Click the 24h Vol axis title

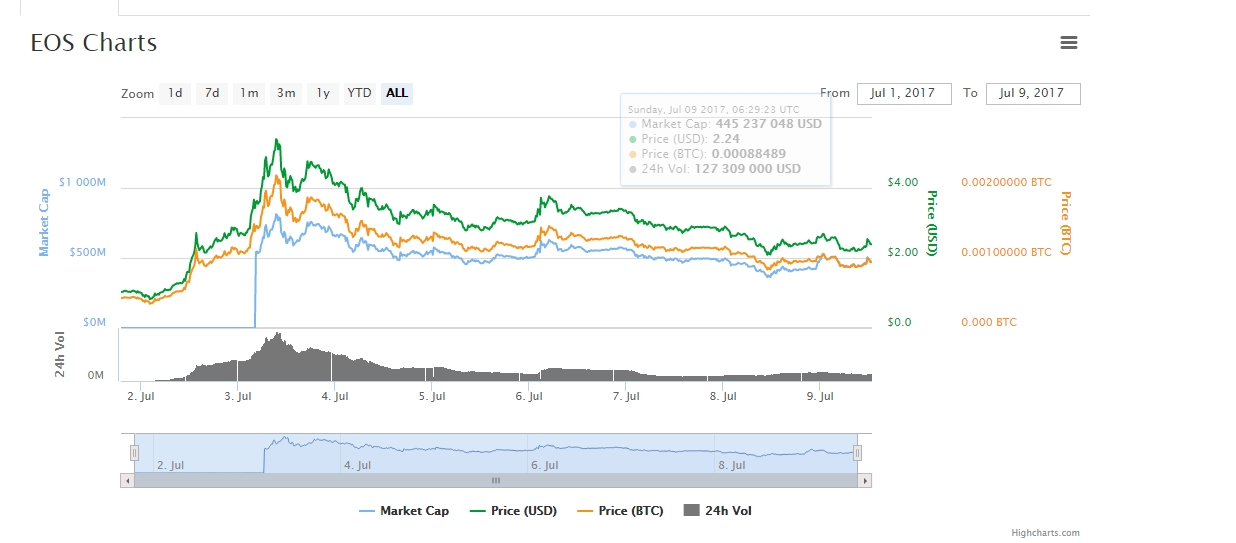click(x=60, y=354)
